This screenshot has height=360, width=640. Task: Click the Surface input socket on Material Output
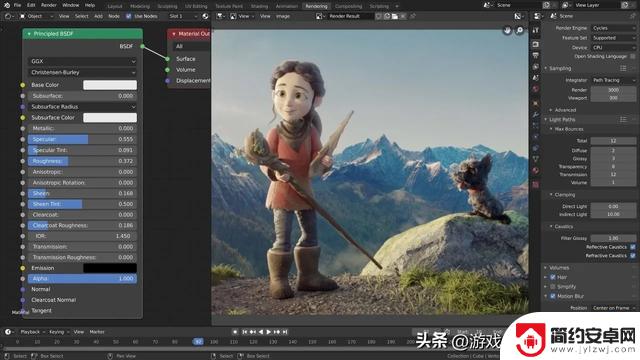click(x=167, y=59)
